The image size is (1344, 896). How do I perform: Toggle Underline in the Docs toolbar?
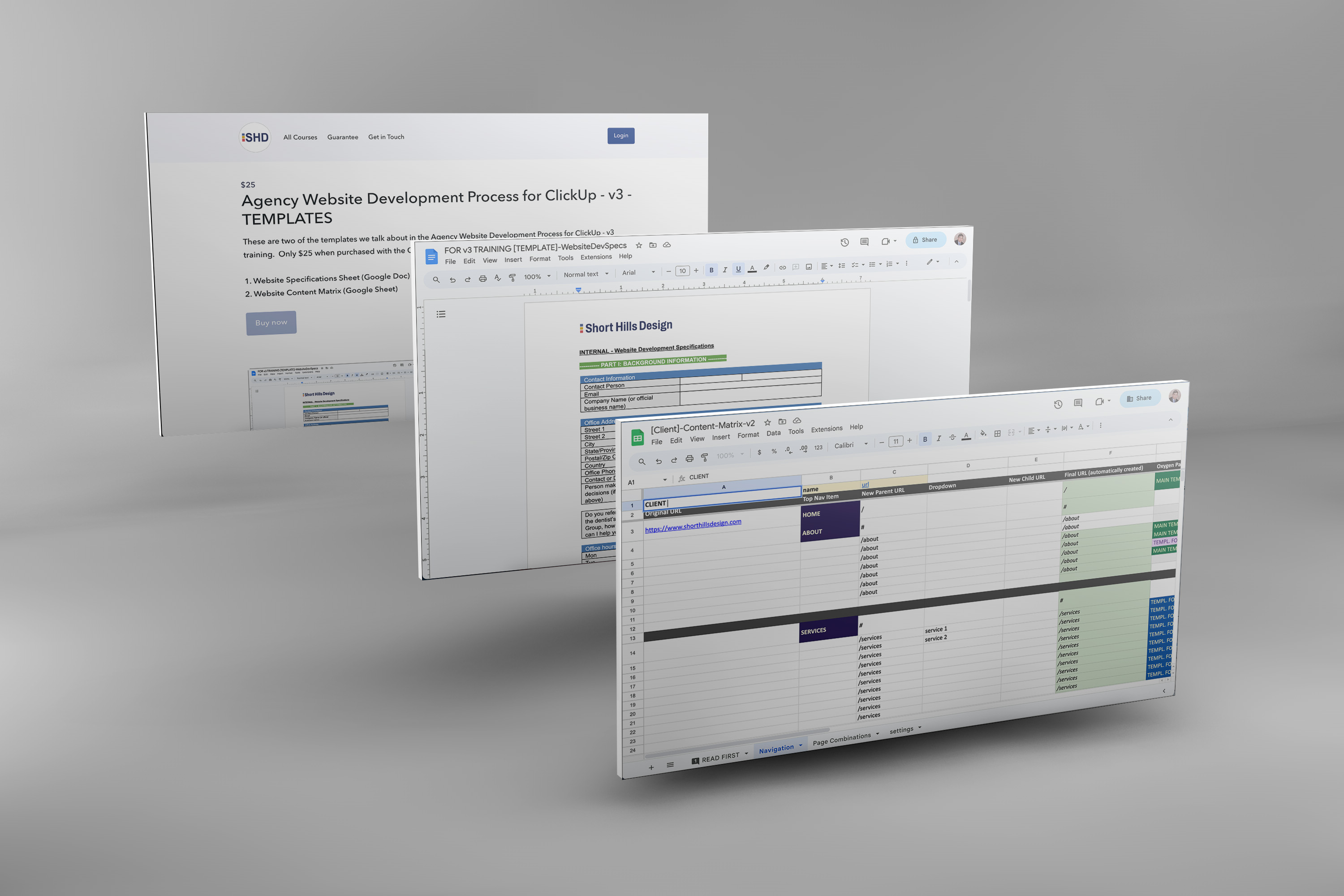(738, 268)
